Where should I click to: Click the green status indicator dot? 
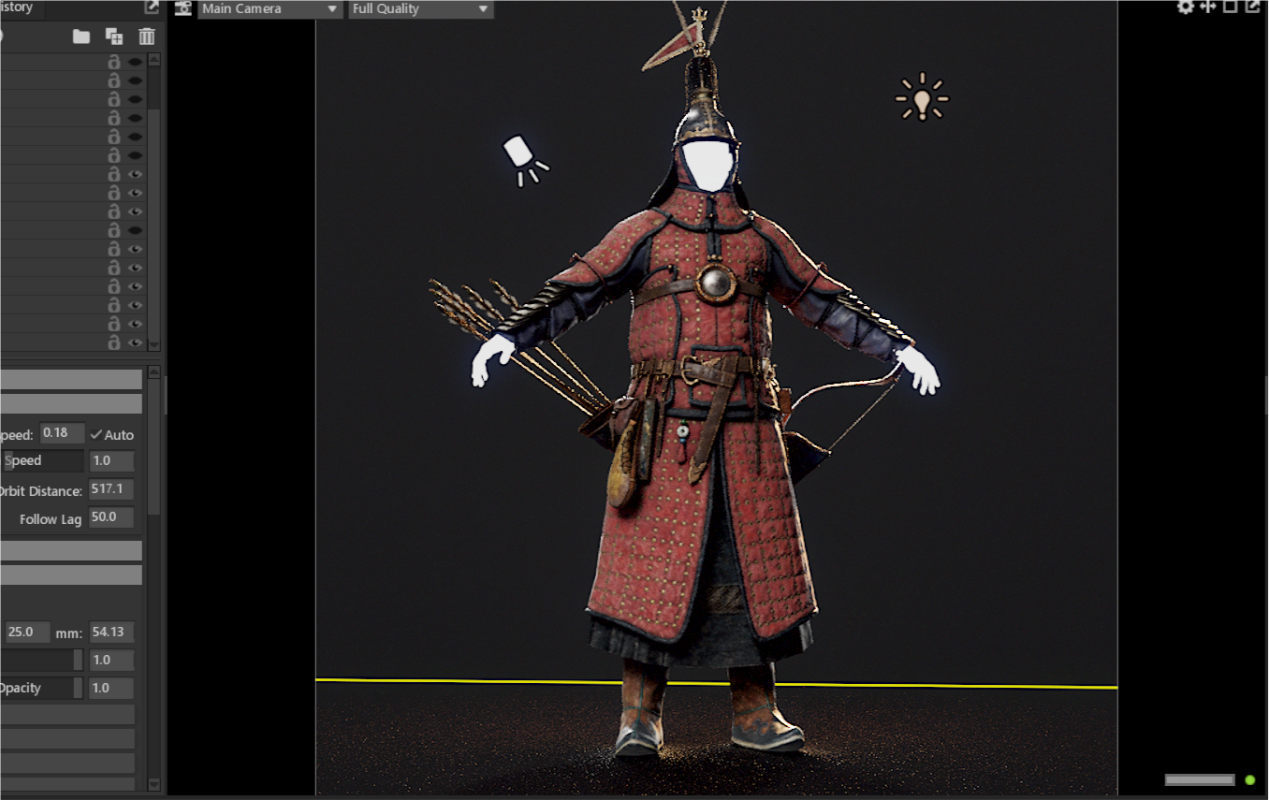coord(1249,780)
